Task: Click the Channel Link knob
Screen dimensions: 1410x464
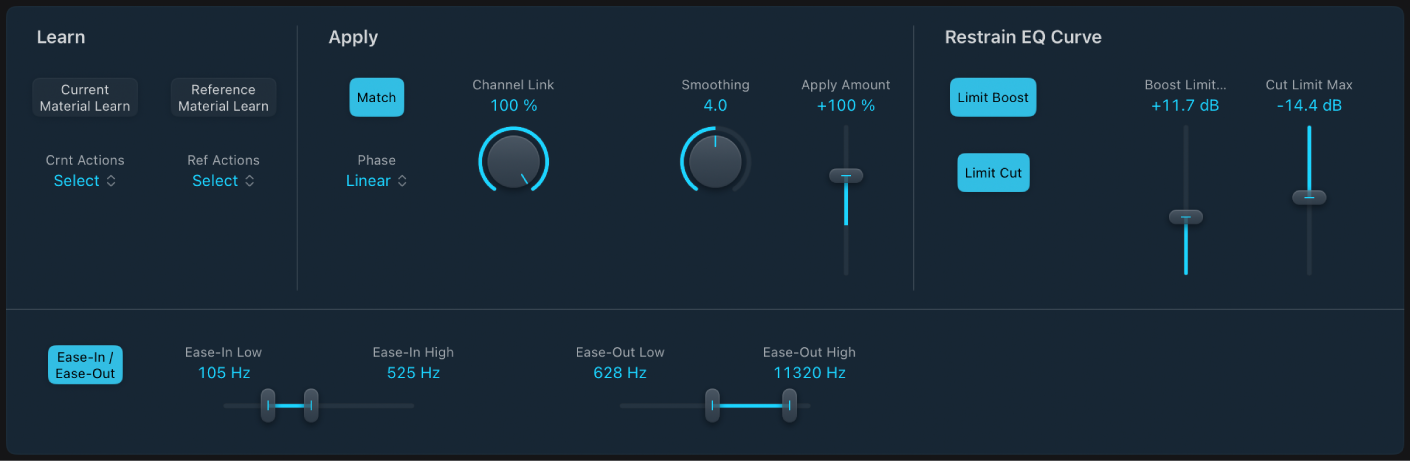Action: tap(514, 161)
